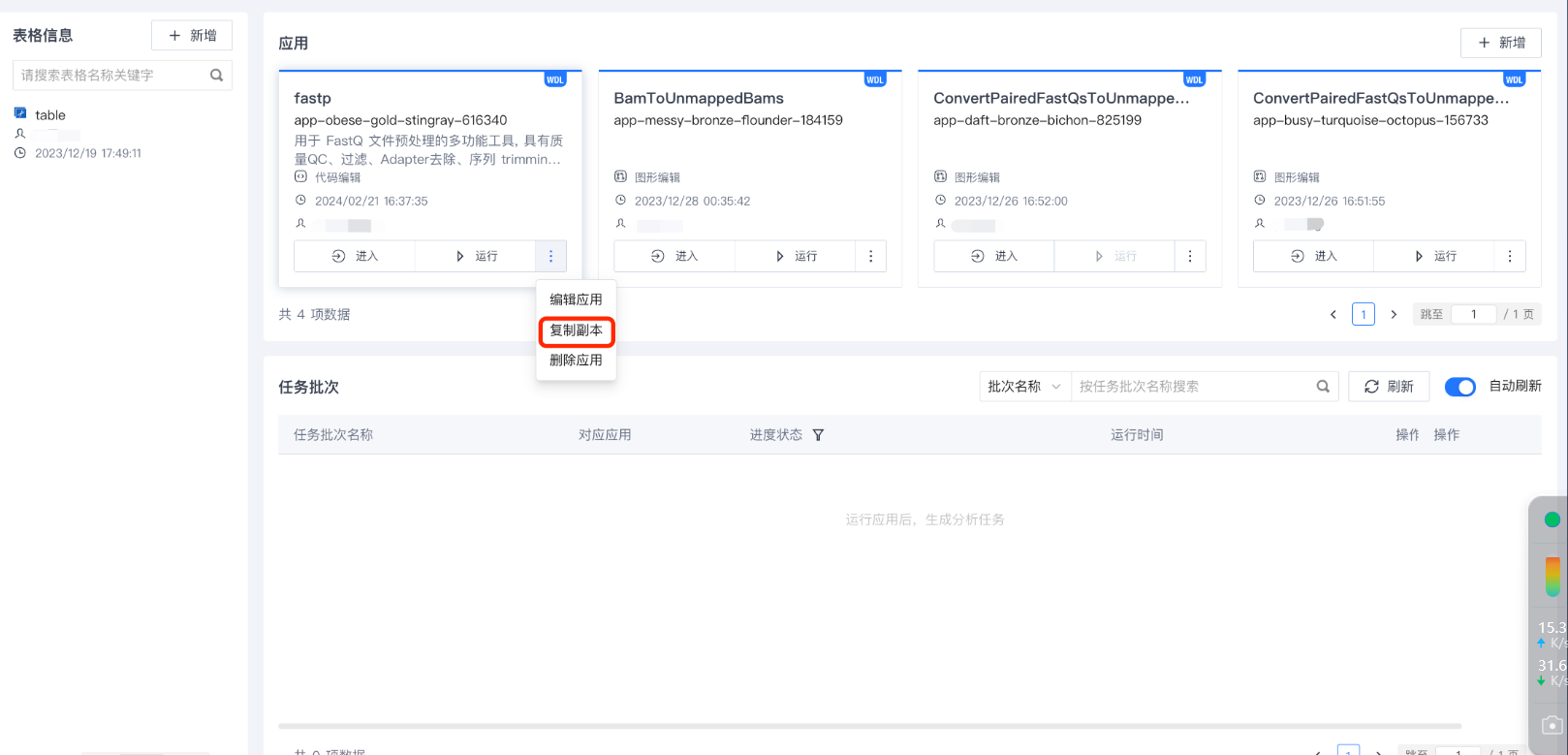Screen dimensions: 1568x755
Task: Open three-dot menu on app-busy-turquoise-octopus card
Action: point(1510,256)
